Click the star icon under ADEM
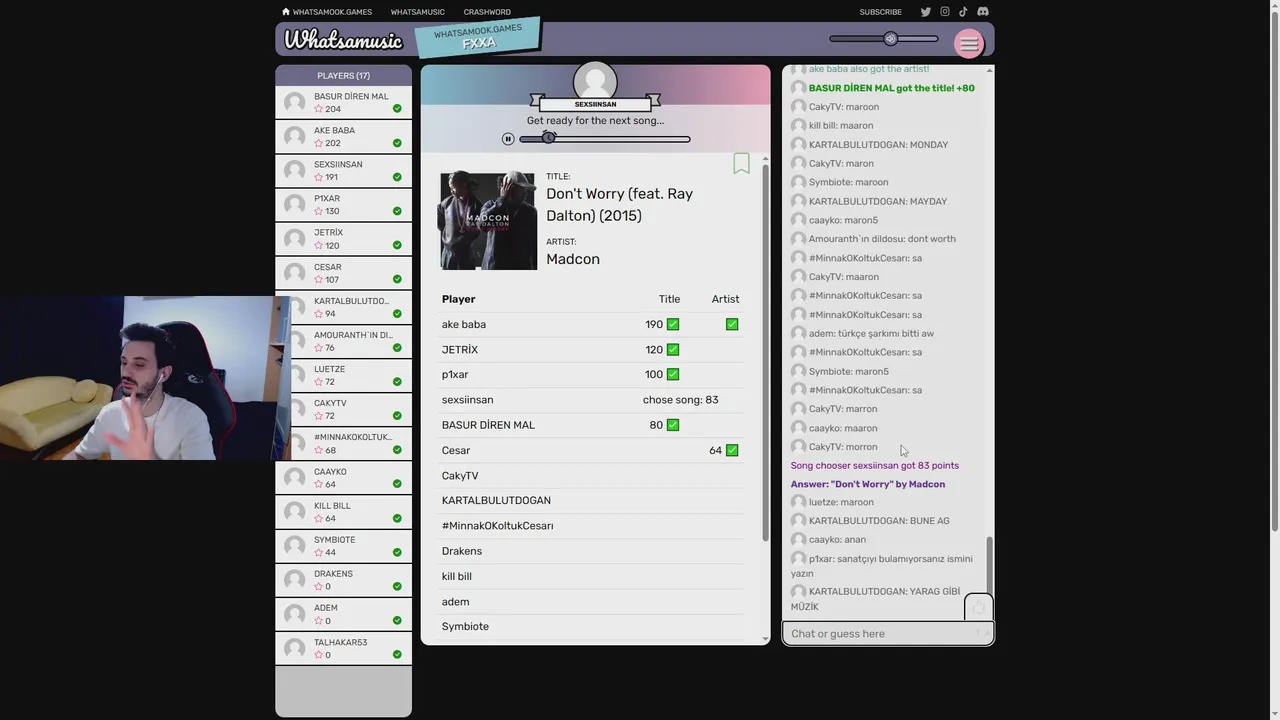Viewport: 1280px width, 720px height. (x=319, y=621)
